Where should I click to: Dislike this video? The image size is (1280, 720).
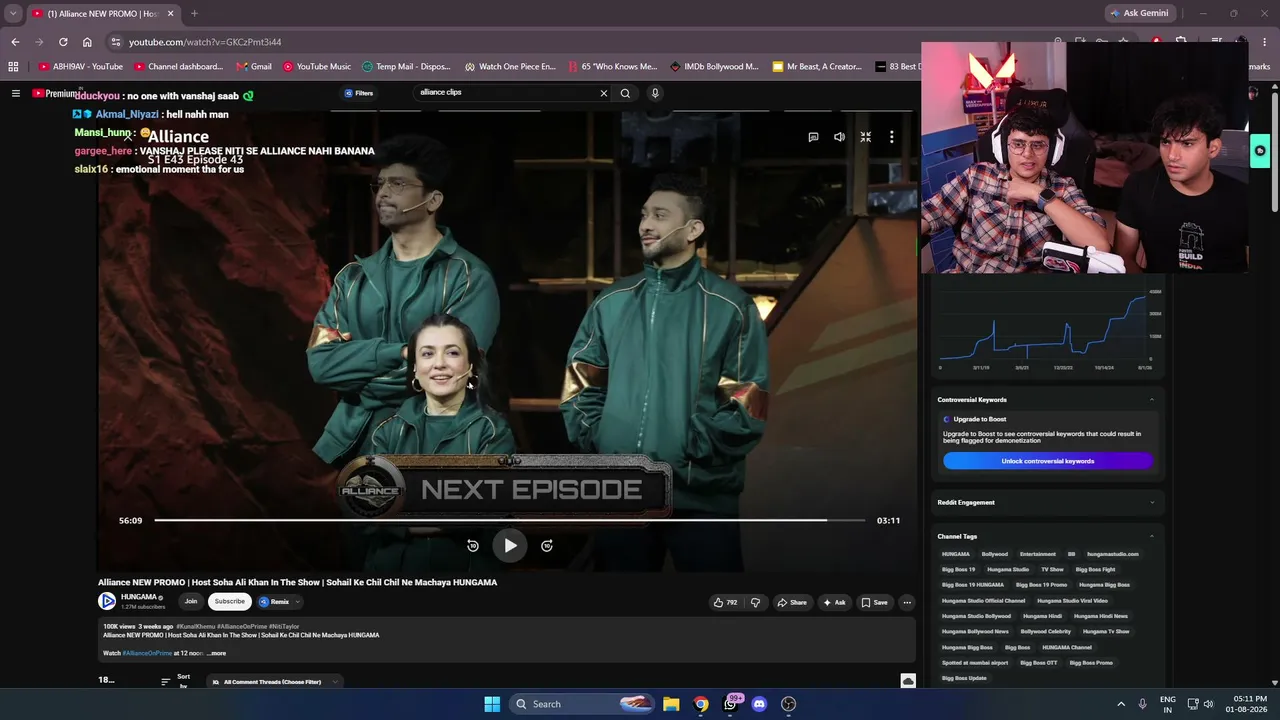[755, 602]
